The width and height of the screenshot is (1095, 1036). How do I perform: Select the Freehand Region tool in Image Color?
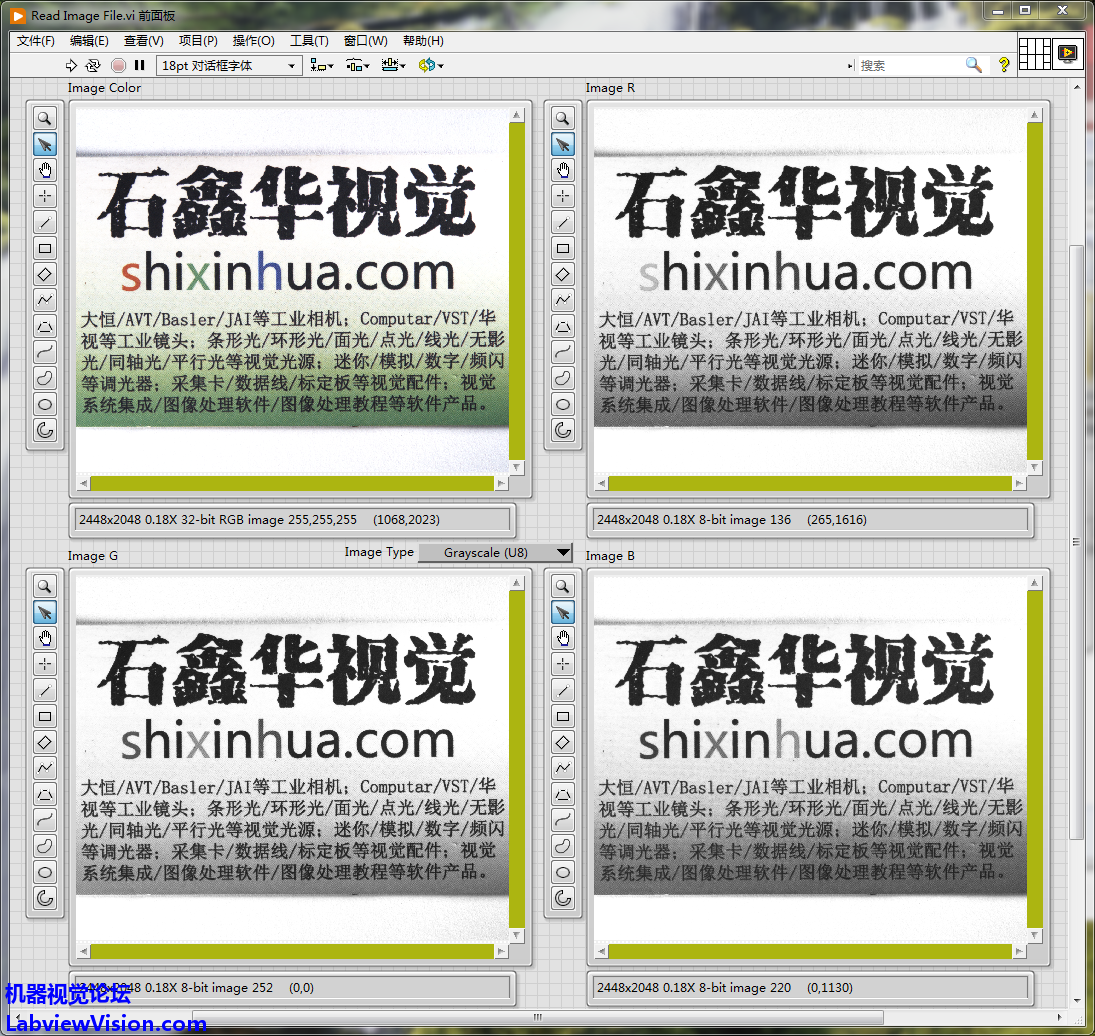[45, 378]
